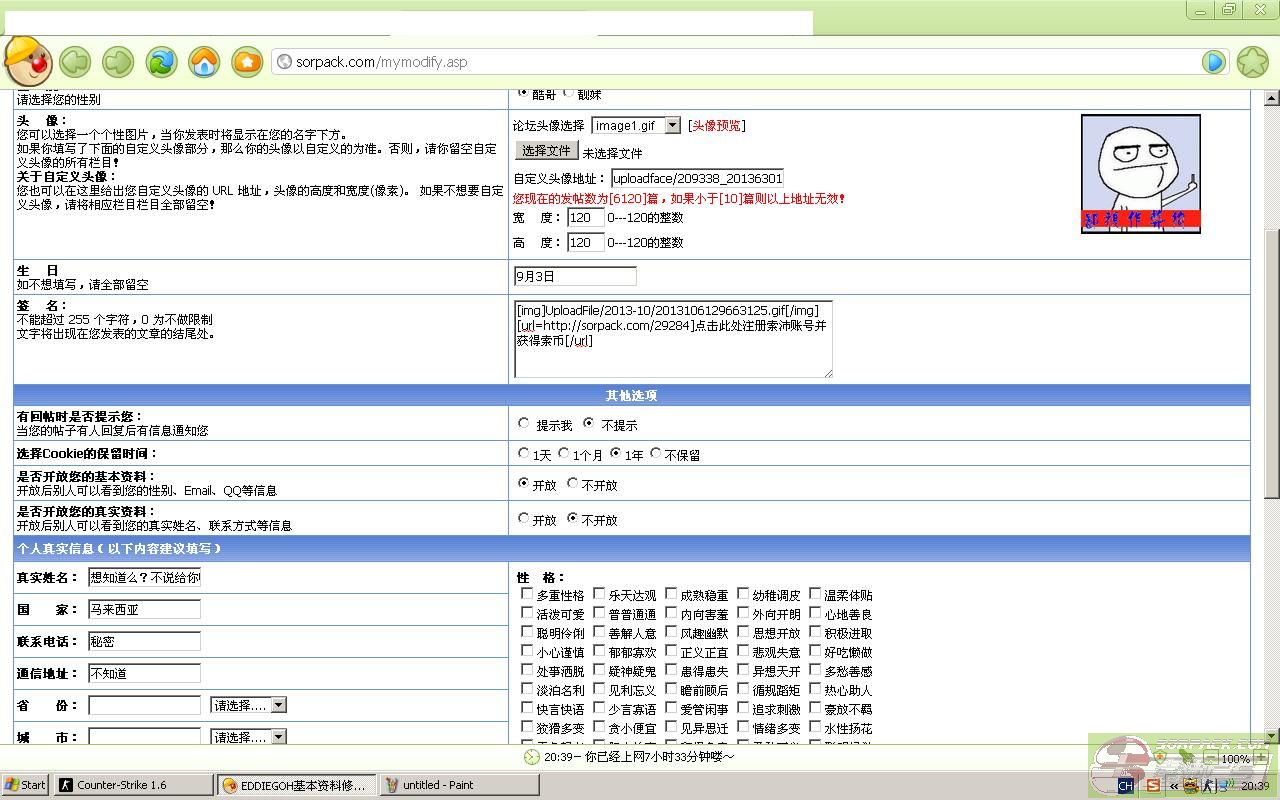Click the browser forward arrow button
The height and width of the screenshot is (800, 1280).
tap(118, 62)
